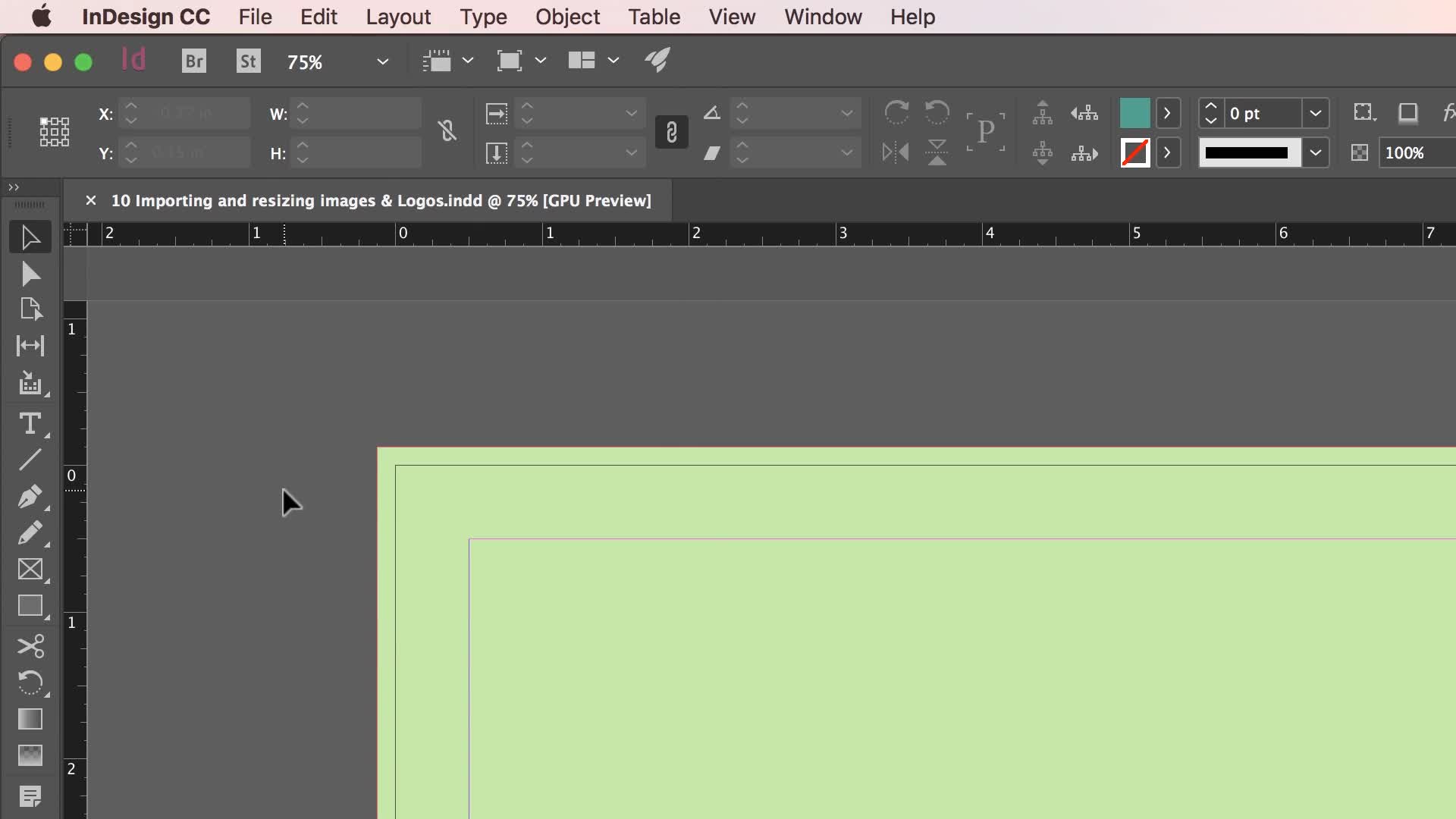Select the Line tool
The height and width of the screenshot is (819, 1456).
click(30, 460)
